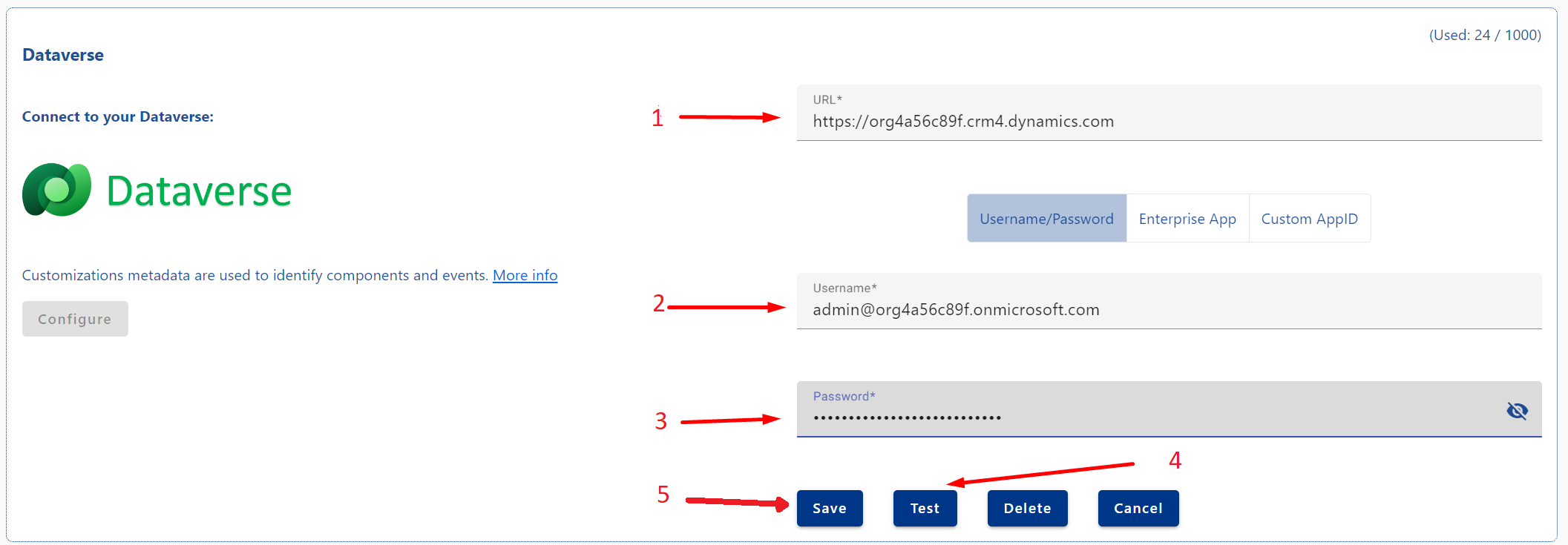The image size is (1568, 545).
Task: Click the Delete button
Action: click(1027, 509)
